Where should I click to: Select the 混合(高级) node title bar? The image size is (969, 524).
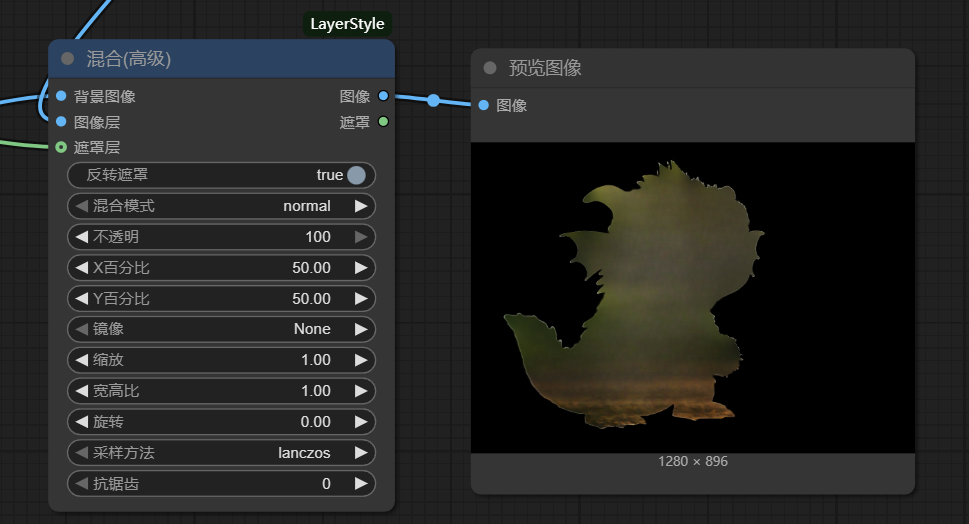221,59
